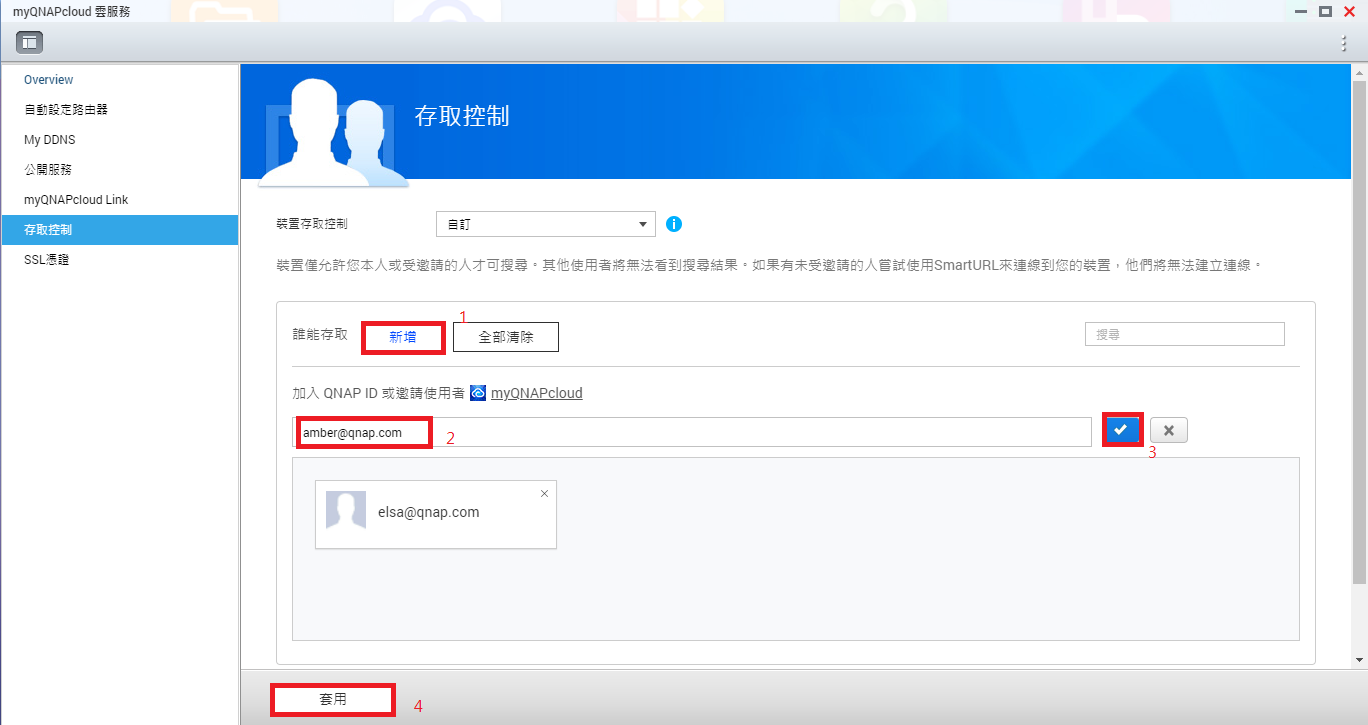Image resolution: width=1368 pixels, height=725 pixels.
Task: Click the 存取控制 header title
Action: (462, 116)
